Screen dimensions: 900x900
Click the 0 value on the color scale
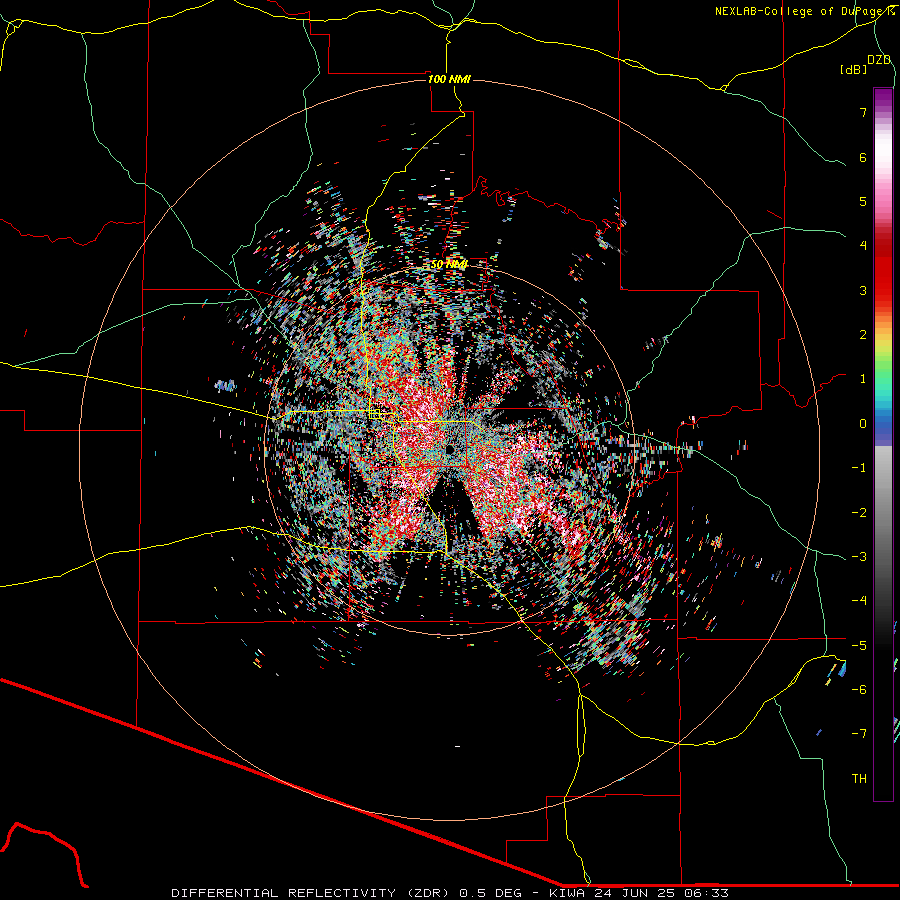[863, 424]
